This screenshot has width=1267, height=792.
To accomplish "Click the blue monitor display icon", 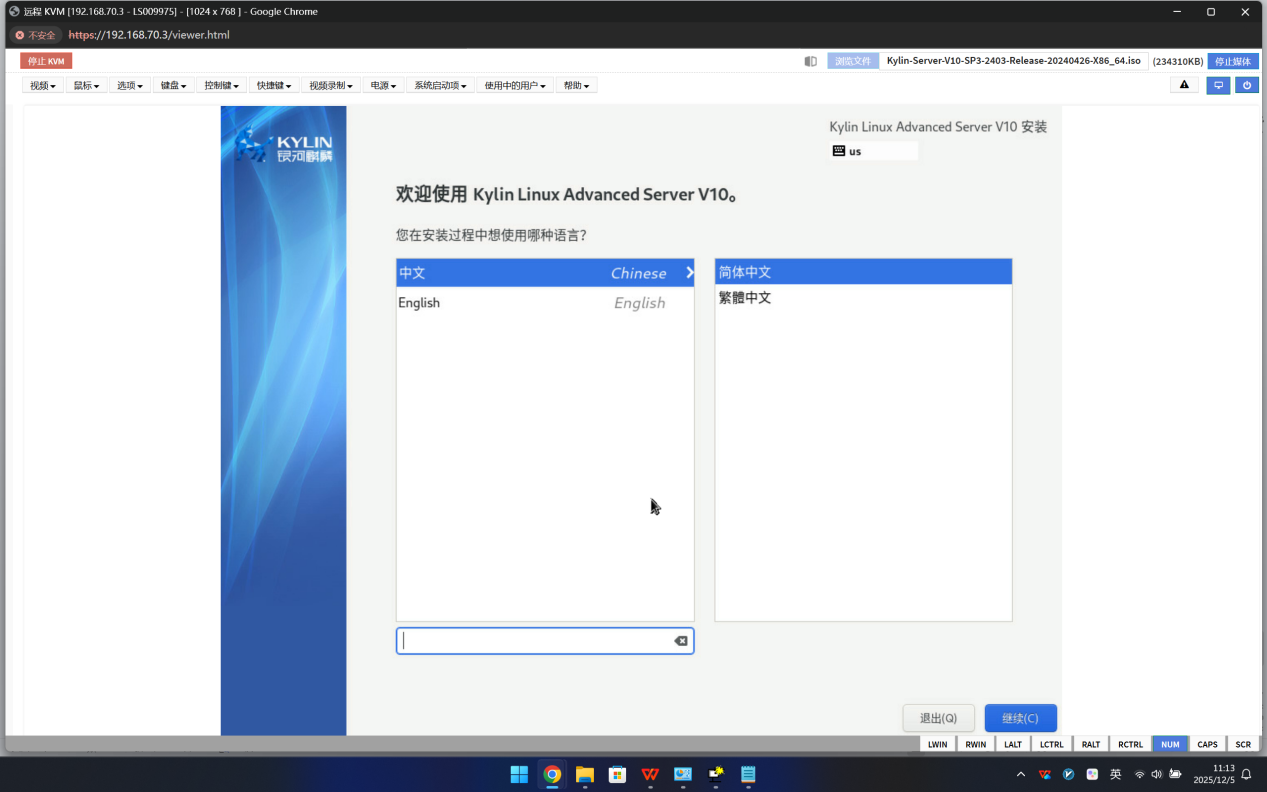I will click(x=1218, y=85).
